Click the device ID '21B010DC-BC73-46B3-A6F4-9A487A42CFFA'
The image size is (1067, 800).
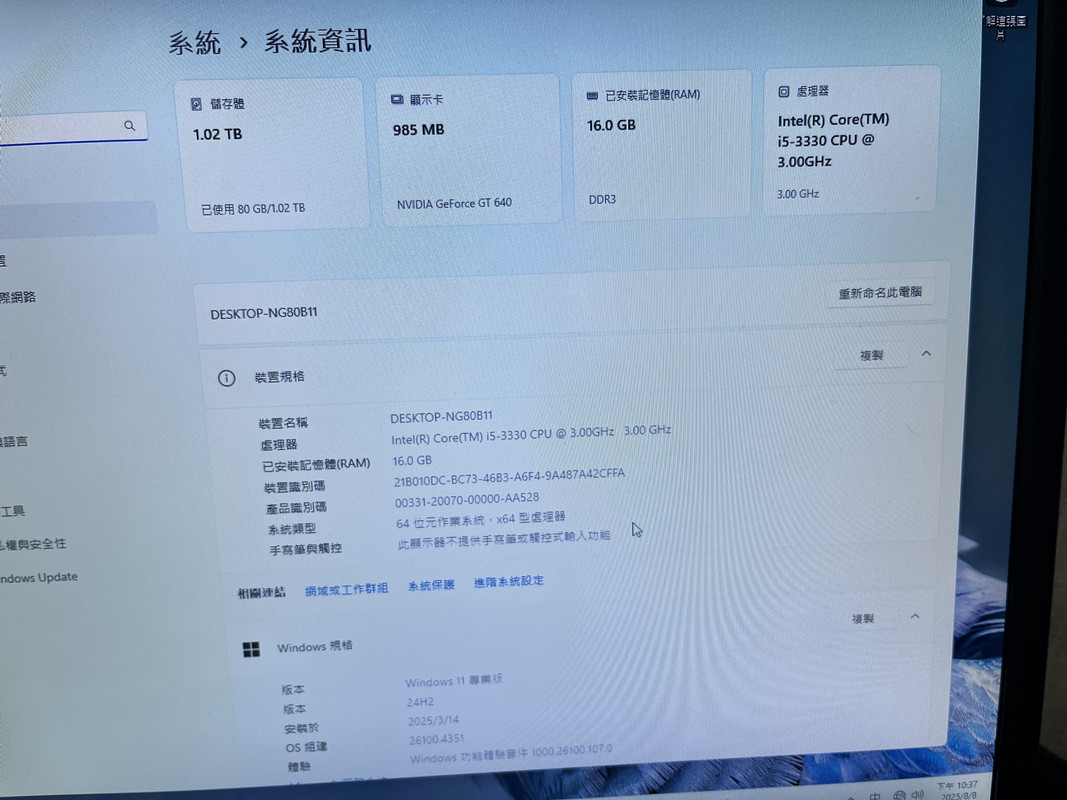pyautogui.click(x=509, y=477)
